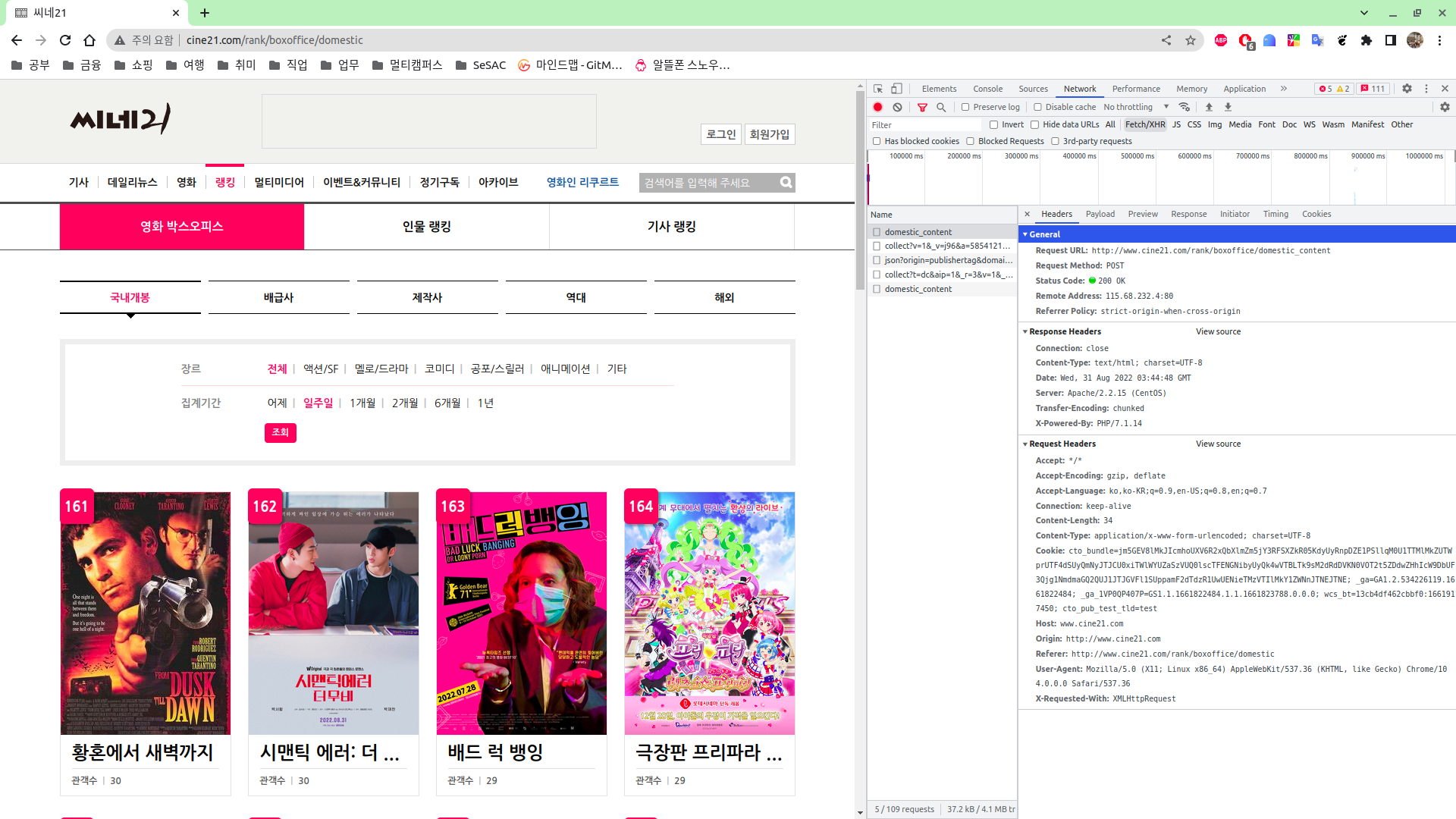Open the No throttling dropdown
Viewport: 1456px width, 819px height.
pyautogui.click(x=1135, y=107)
